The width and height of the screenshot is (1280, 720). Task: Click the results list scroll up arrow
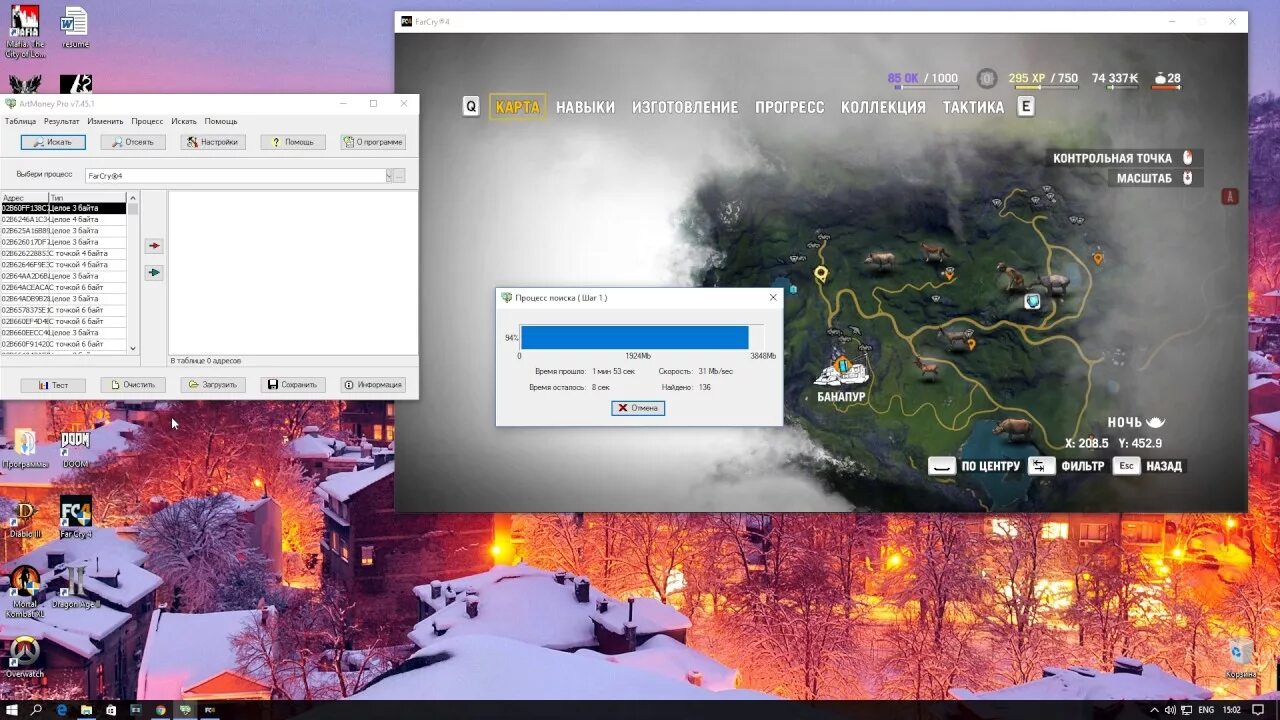click(x=133, y=197)
